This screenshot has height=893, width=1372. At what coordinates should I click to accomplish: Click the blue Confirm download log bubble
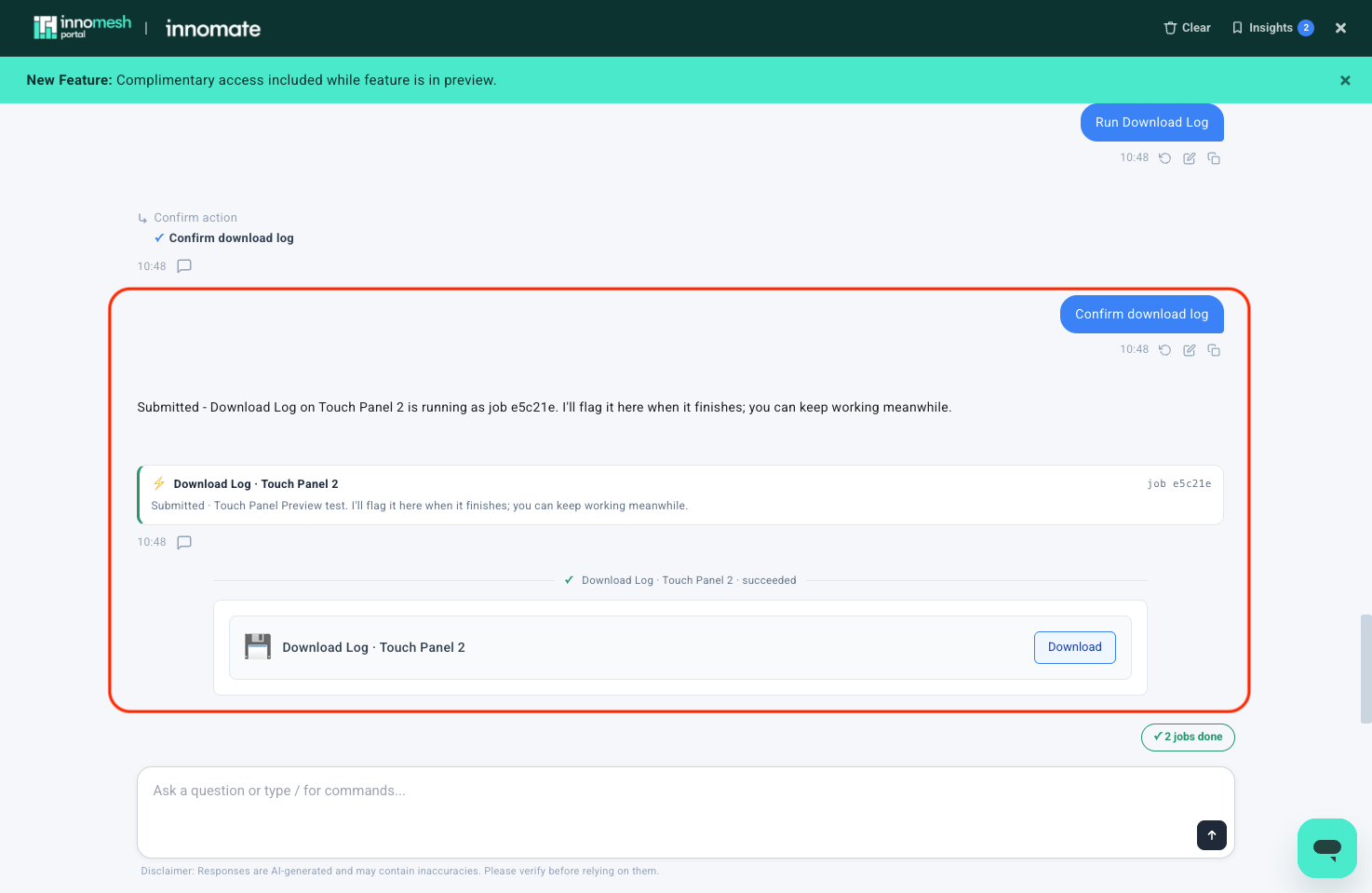(x=1141, y=314)
